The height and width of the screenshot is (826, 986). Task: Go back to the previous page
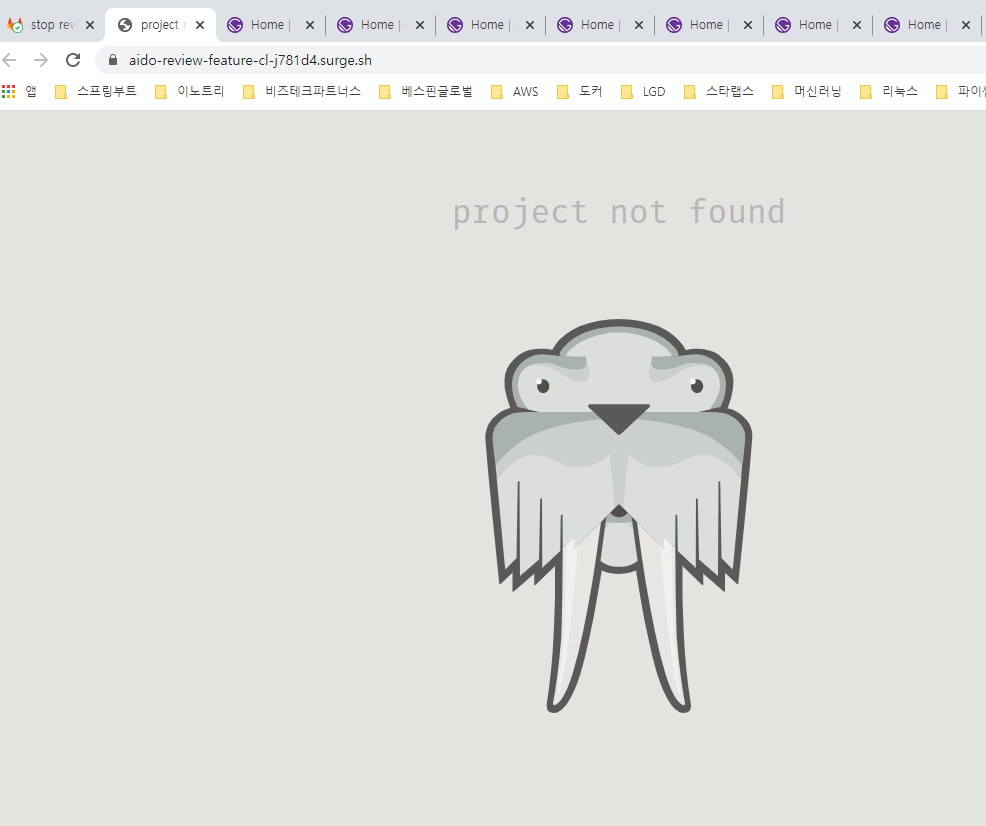point(9,60)
